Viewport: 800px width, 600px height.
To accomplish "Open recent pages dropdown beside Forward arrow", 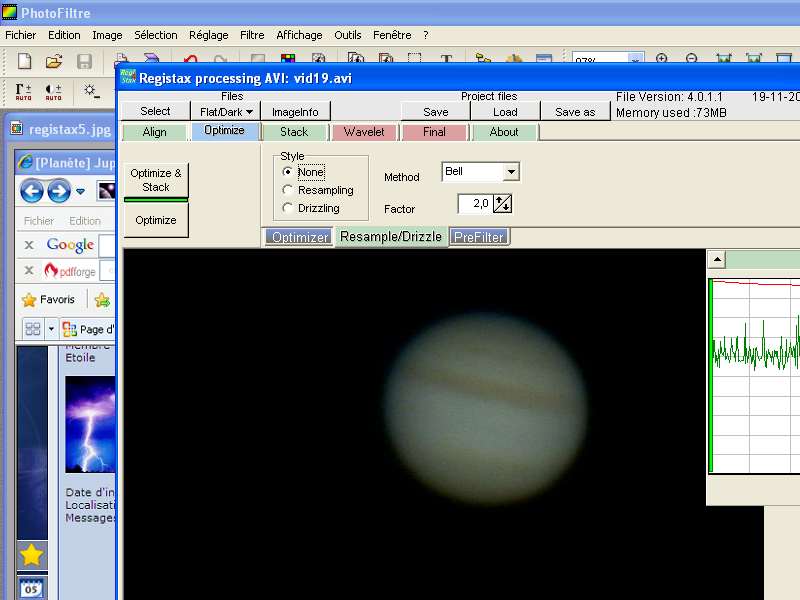I will pyautogui.click(x=81, y=191).
